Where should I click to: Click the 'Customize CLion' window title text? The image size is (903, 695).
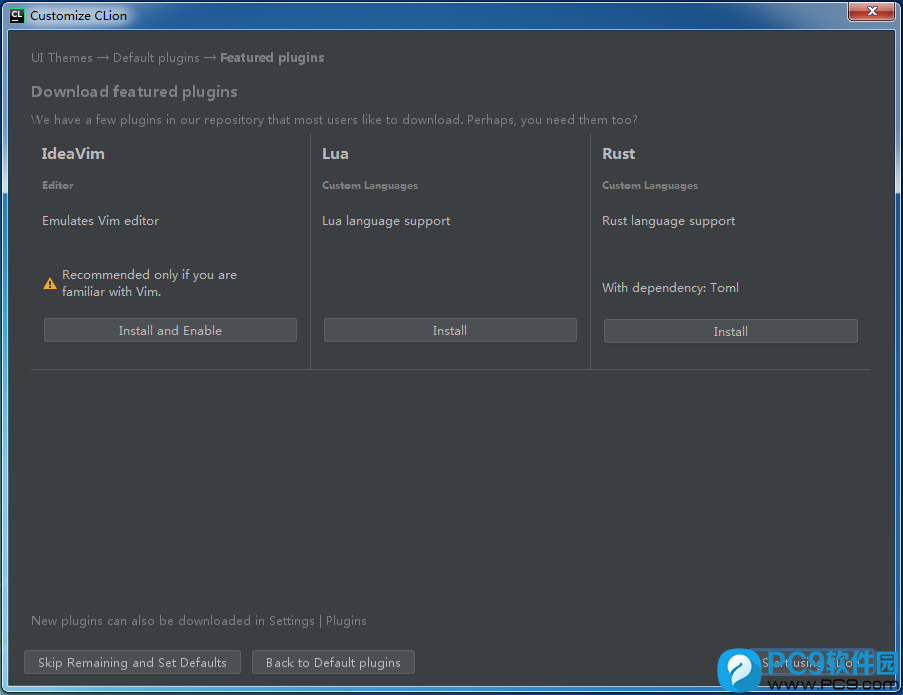(x=78, y=16)
